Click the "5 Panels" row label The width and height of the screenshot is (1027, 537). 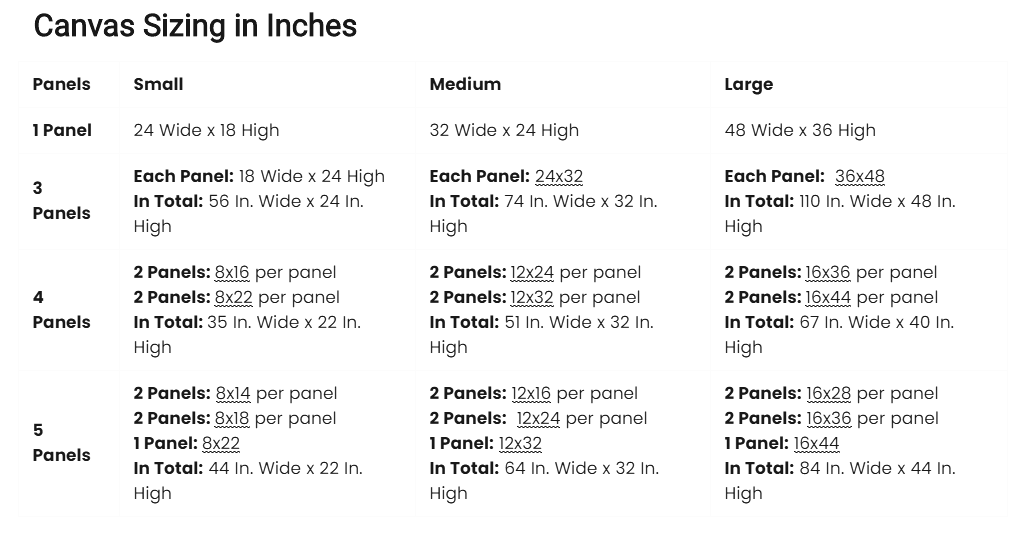point(61,442)
